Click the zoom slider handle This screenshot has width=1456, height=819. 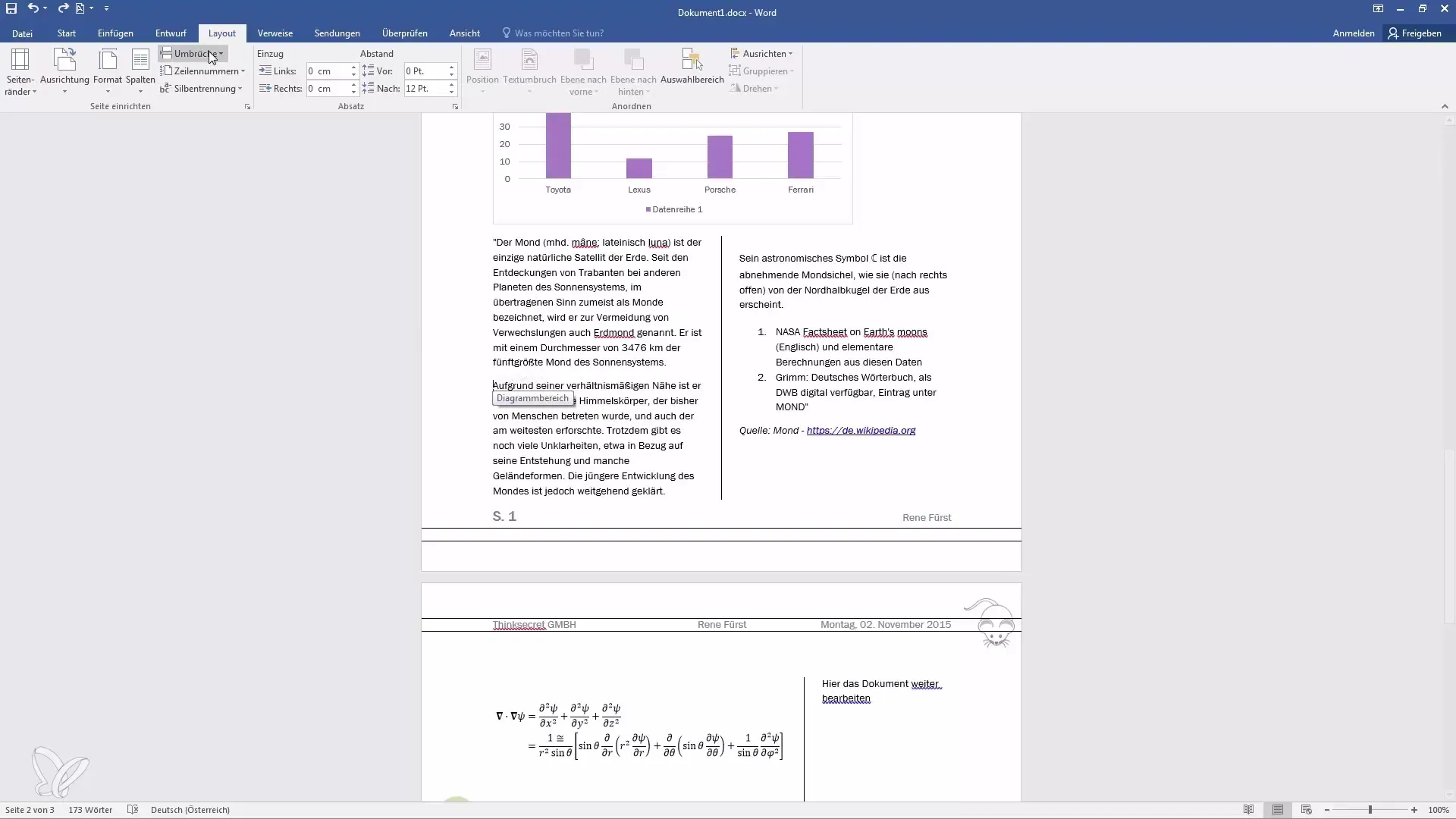(1370, 810)
